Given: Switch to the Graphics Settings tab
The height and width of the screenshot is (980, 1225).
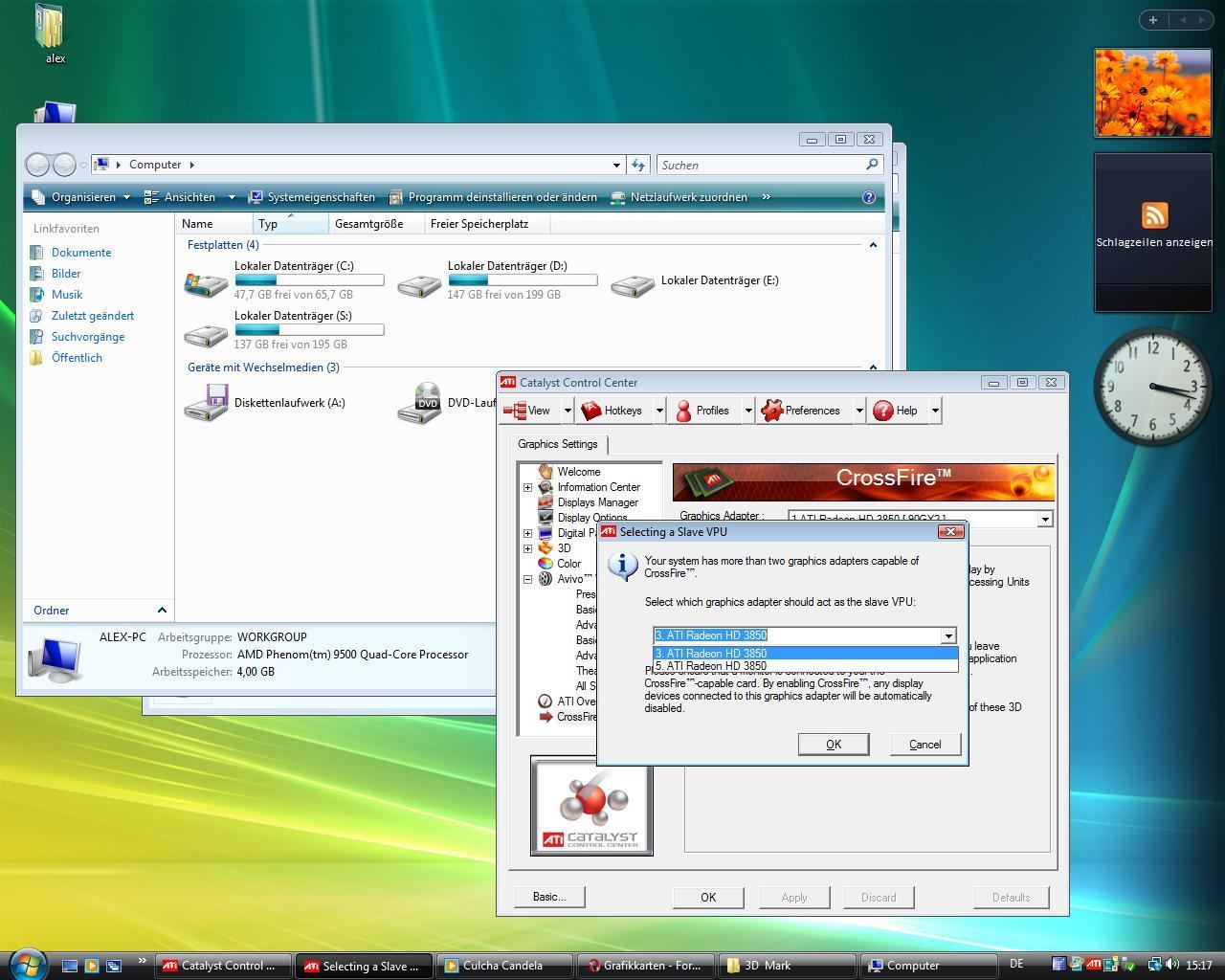Looking at the screenshot, I should click(558, 444).
